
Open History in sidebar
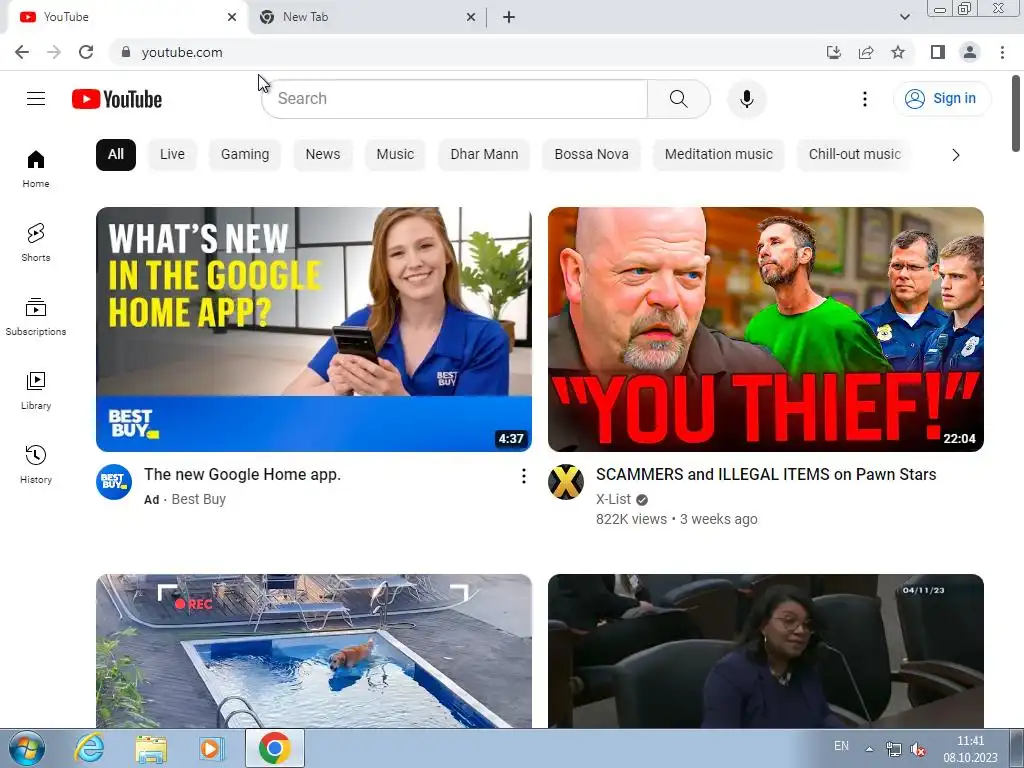pos(36,464)
